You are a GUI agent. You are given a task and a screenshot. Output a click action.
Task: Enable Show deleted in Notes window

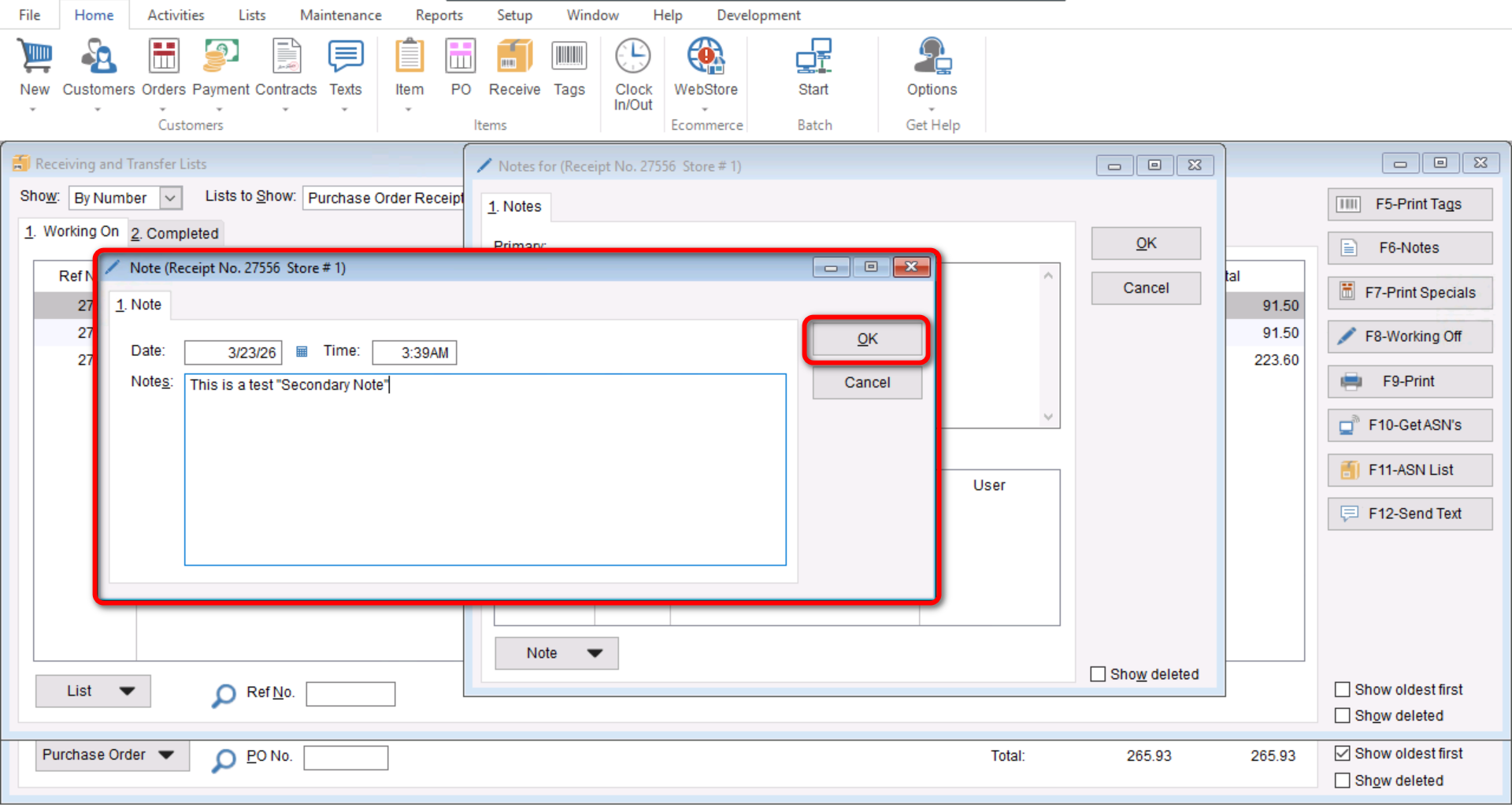1098,674
